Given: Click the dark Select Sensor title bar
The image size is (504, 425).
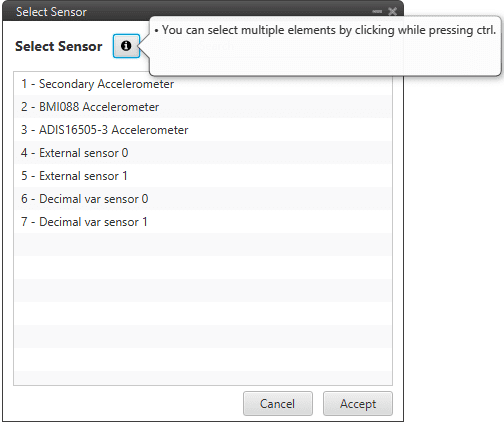Looking at the screenshot, I should (x=193, y=12).
